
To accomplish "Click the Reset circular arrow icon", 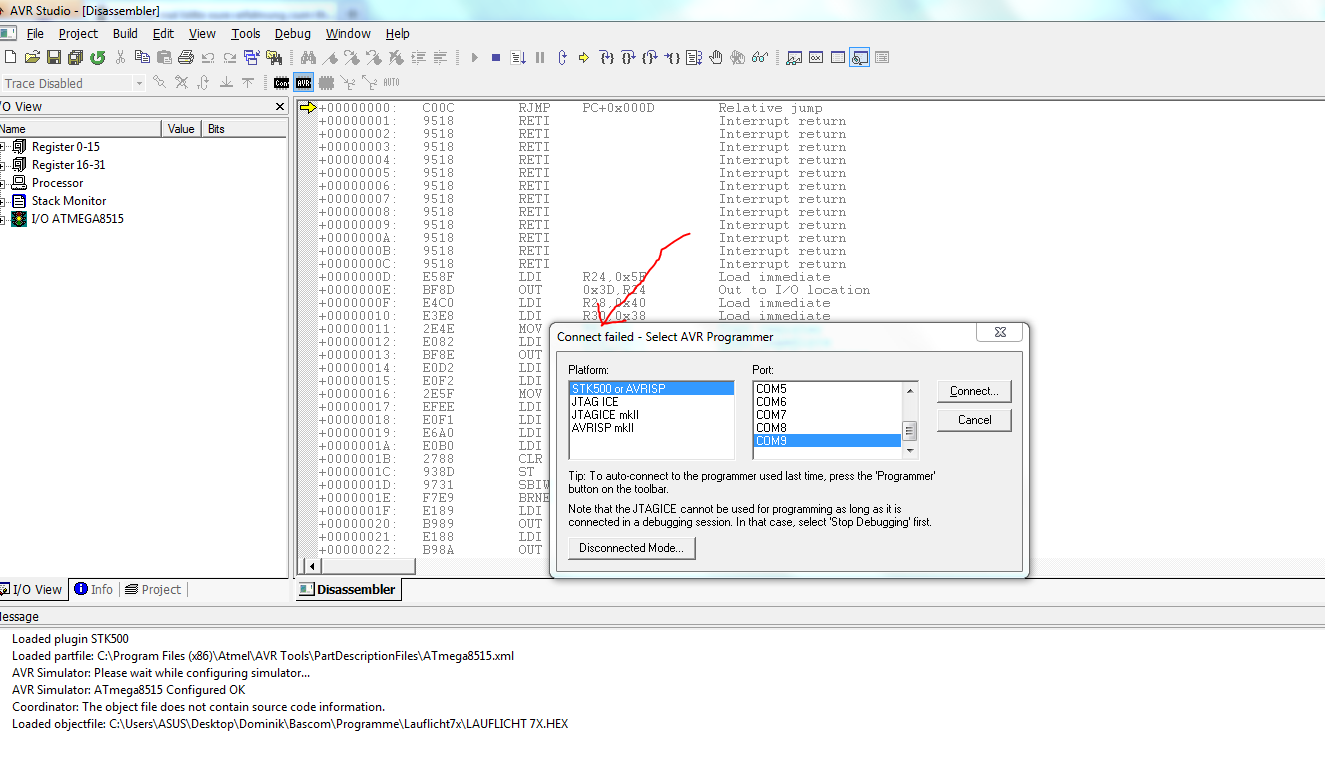I will tap(562, 57).
